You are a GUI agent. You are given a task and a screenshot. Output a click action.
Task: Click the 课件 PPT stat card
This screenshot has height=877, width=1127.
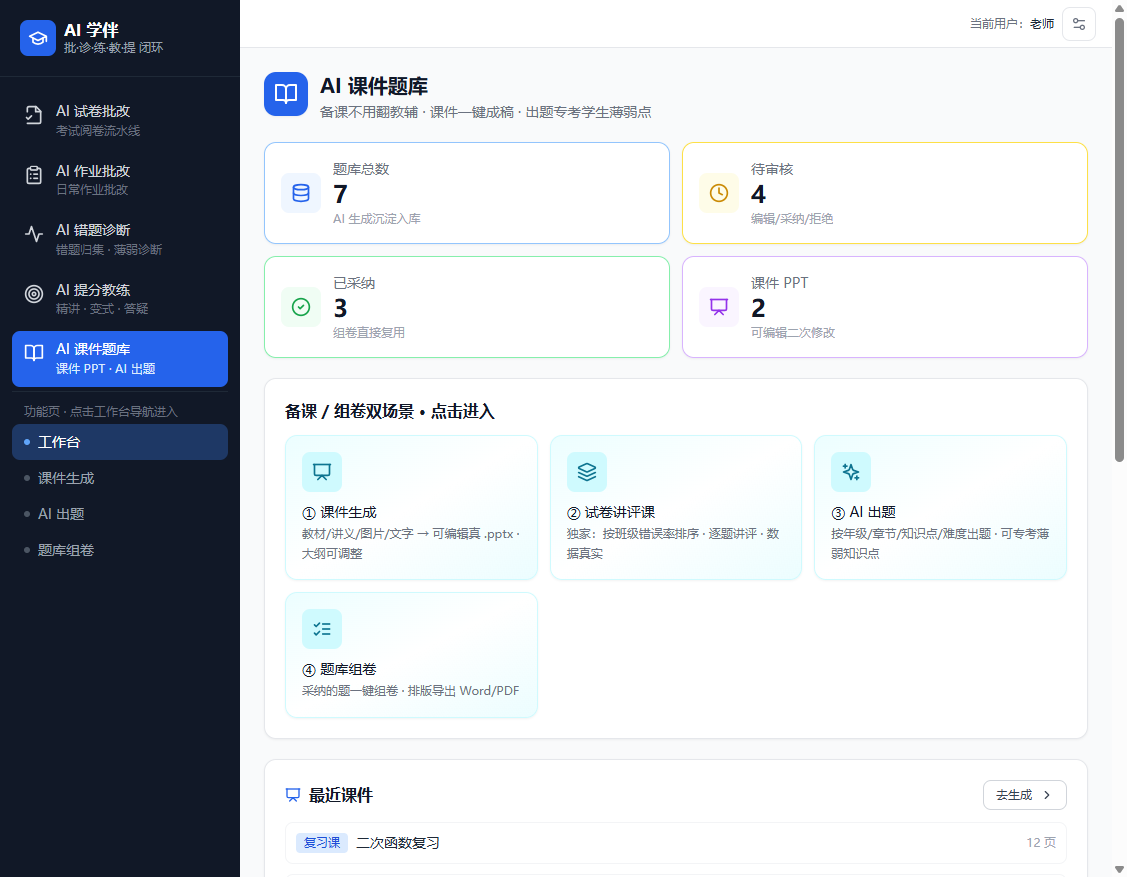[x=884, y=307]
